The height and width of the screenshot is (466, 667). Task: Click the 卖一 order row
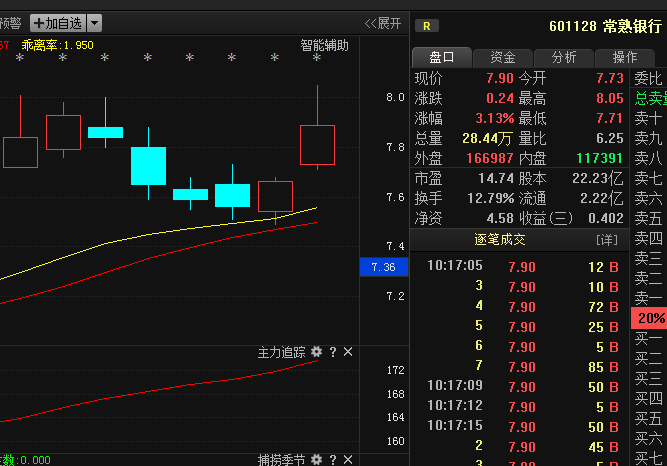click(x=648, y=298)
